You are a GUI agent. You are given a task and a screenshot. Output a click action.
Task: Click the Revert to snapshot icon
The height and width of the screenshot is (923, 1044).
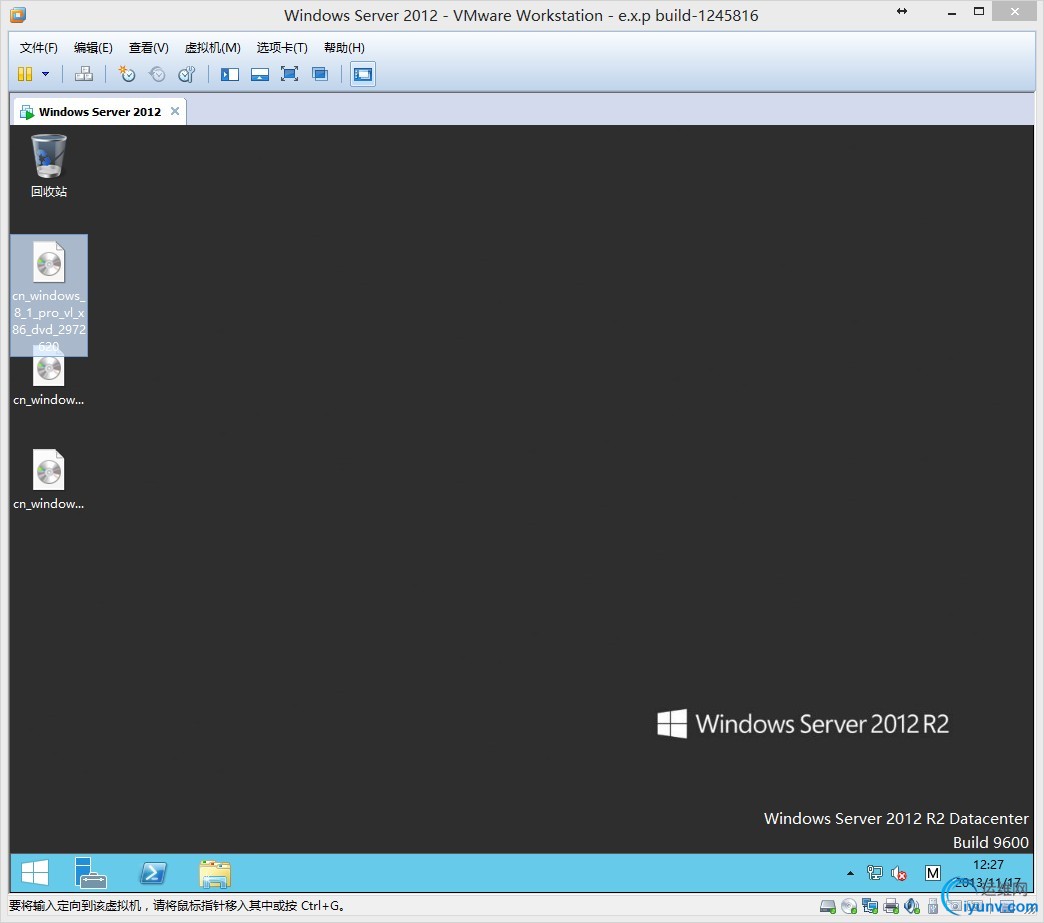click(x=157, y=74)
